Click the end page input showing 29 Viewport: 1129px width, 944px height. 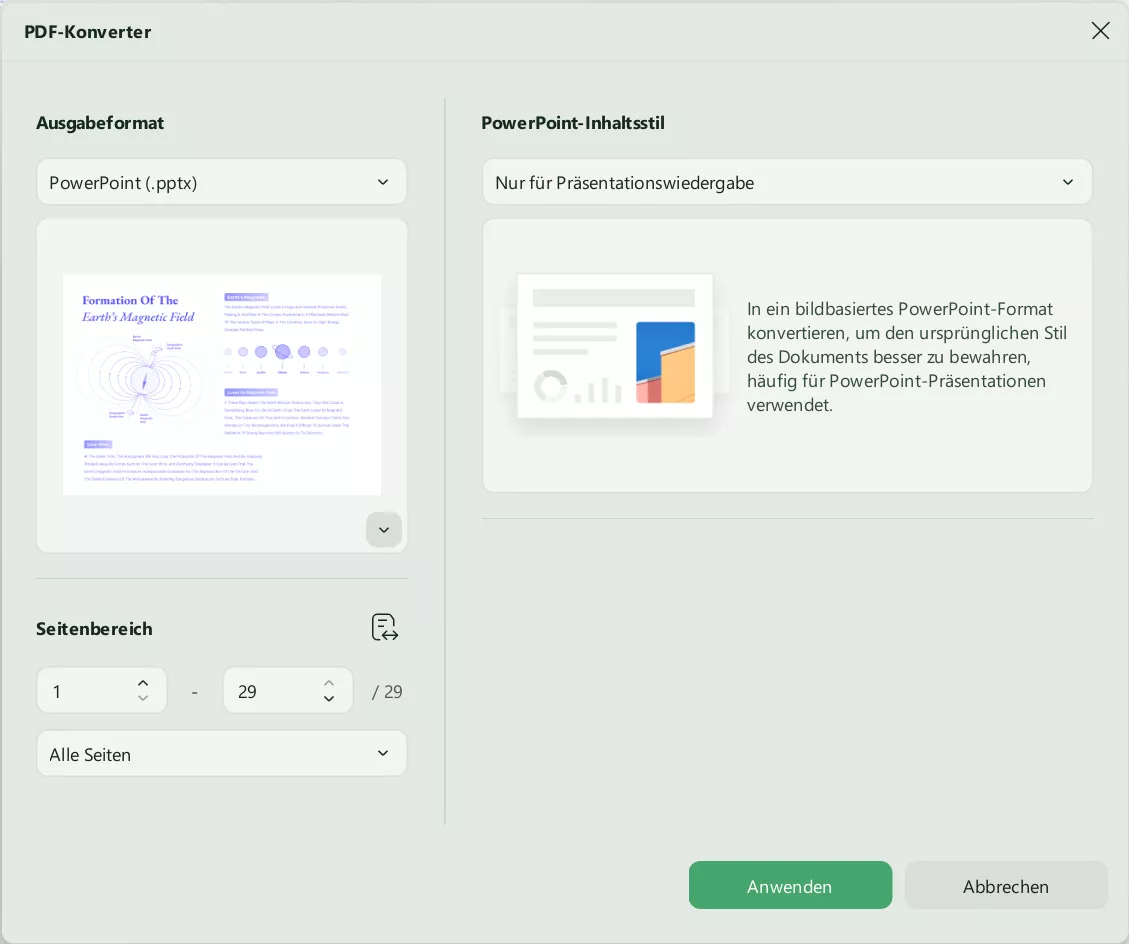[270, 691]
